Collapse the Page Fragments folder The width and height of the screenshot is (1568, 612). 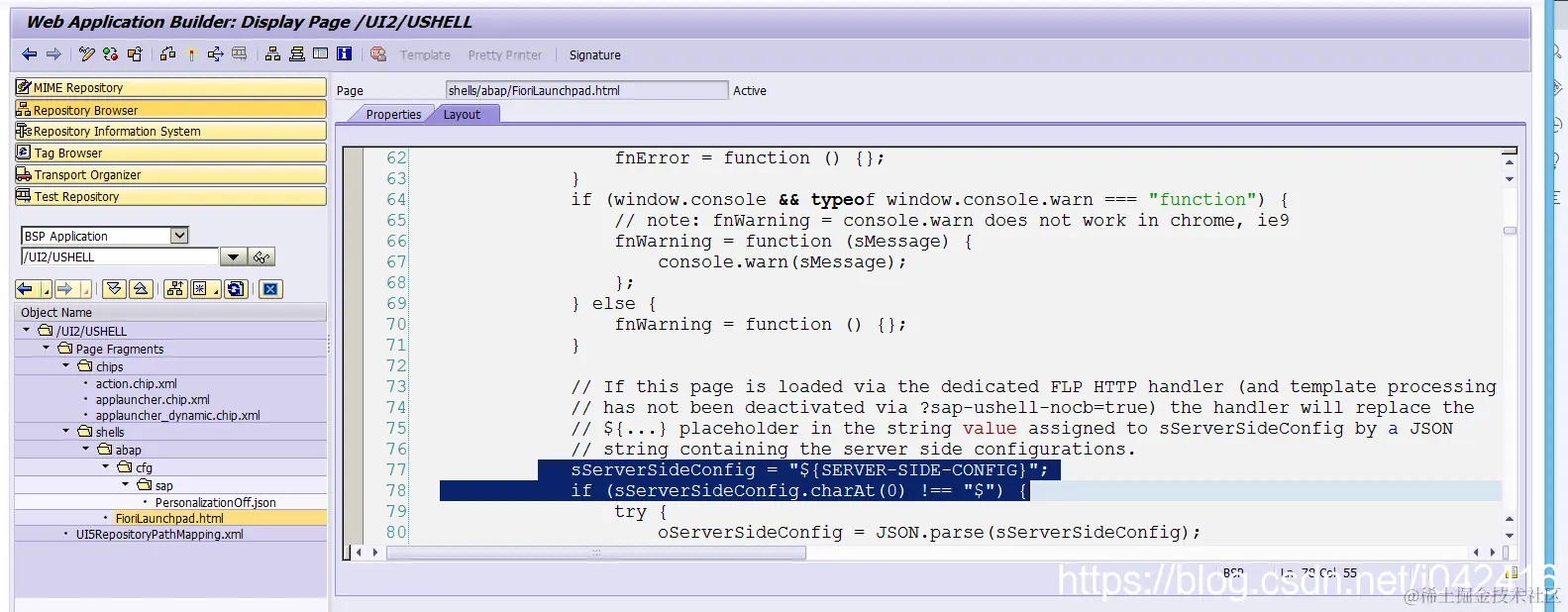47,349
